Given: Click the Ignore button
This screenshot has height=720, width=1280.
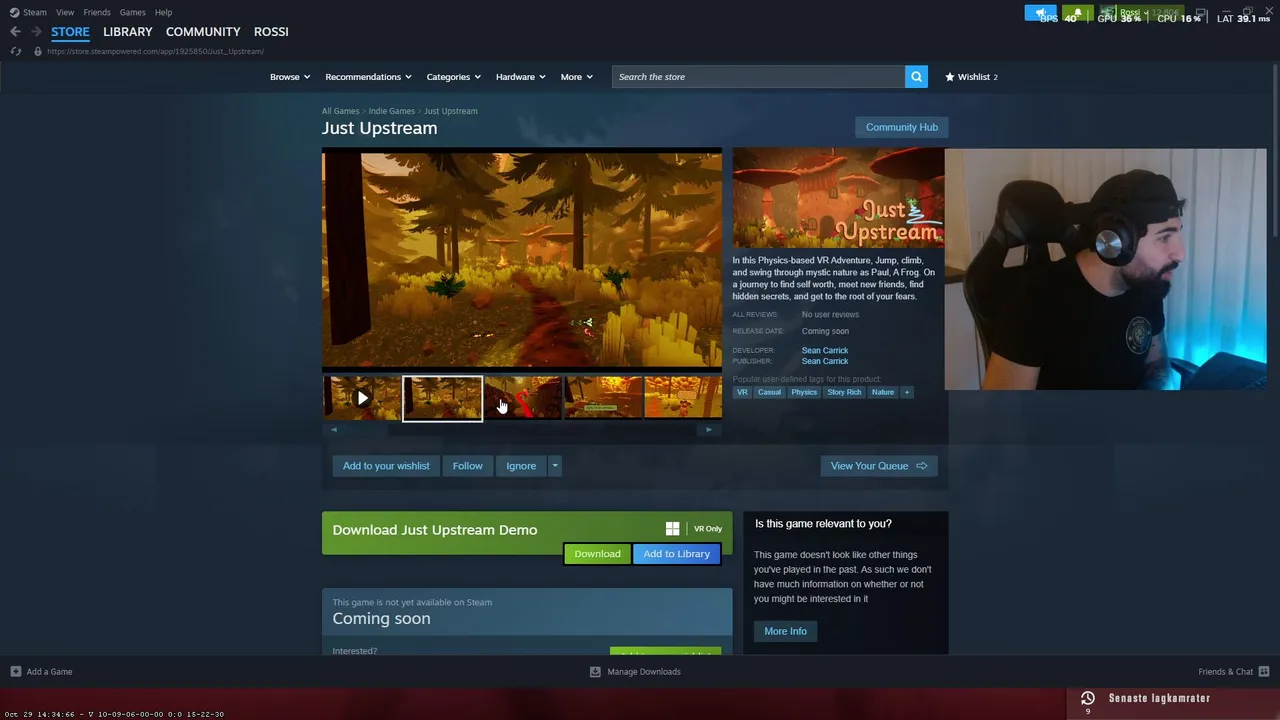Looking at the screenshot, I should (521, 466).
